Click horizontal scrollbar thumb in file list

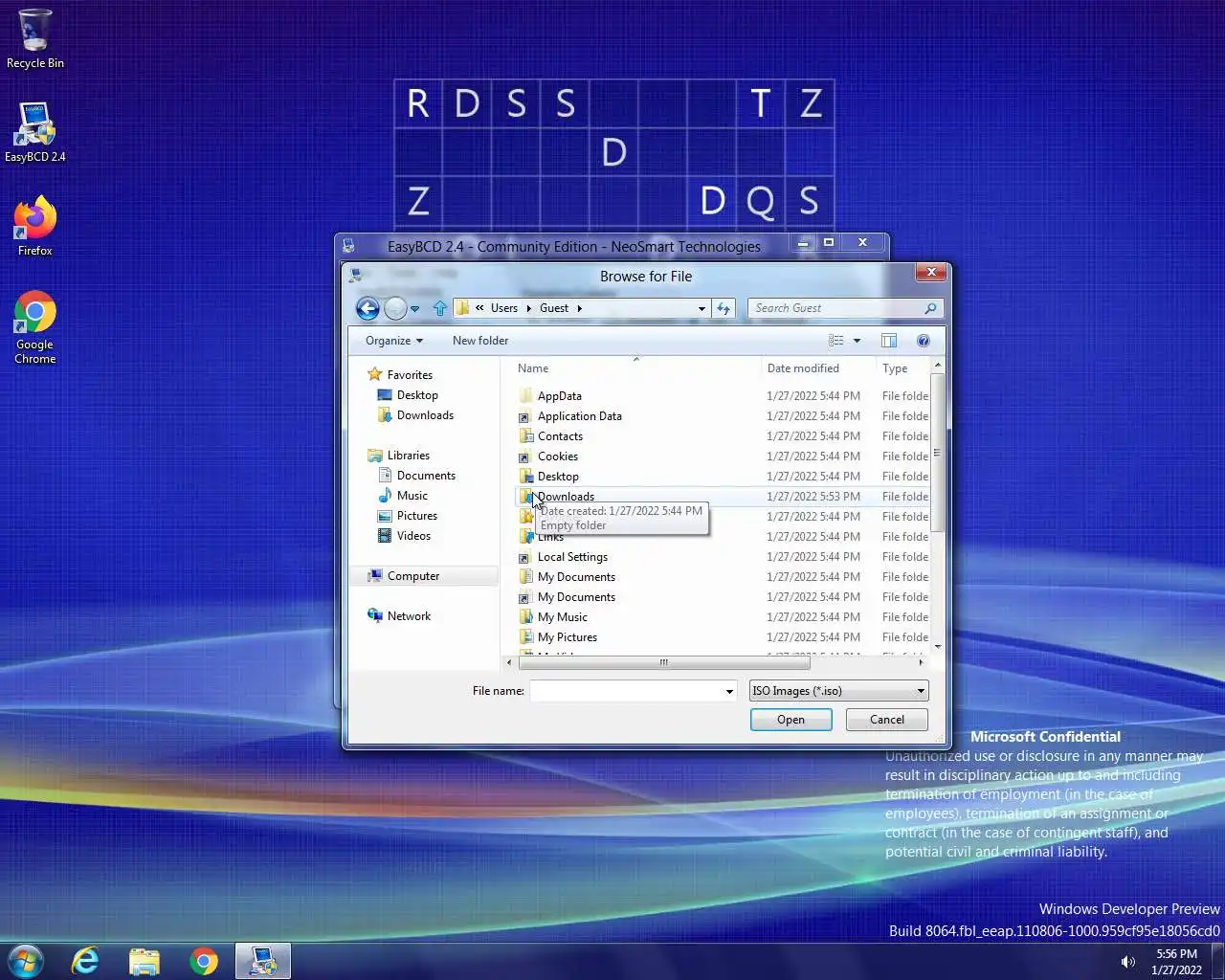click(x=663, y=662)
